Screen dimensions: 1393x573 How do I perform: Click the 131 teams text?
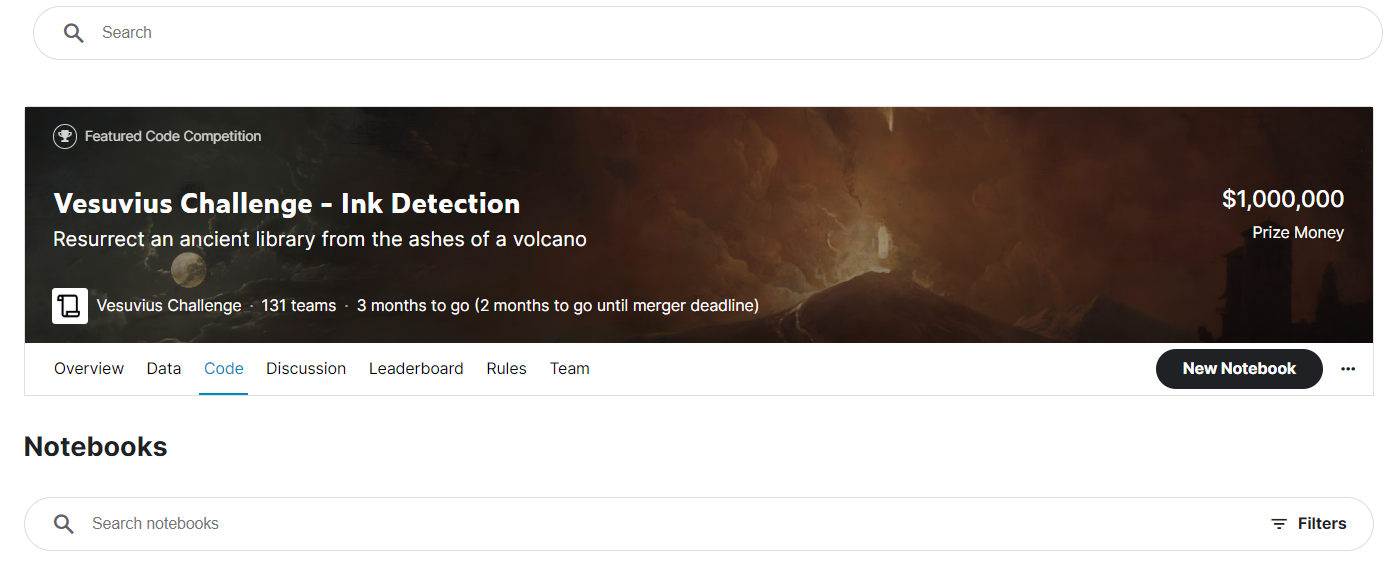click(299, 305)
